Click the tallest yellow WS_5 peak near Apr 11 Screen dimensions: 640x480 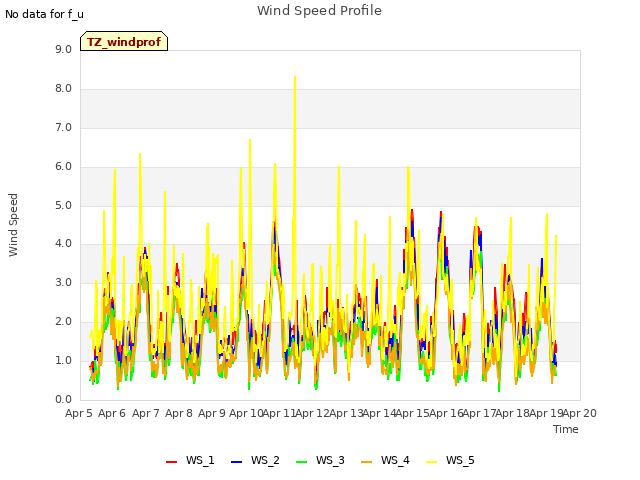[x=295, y=78]
